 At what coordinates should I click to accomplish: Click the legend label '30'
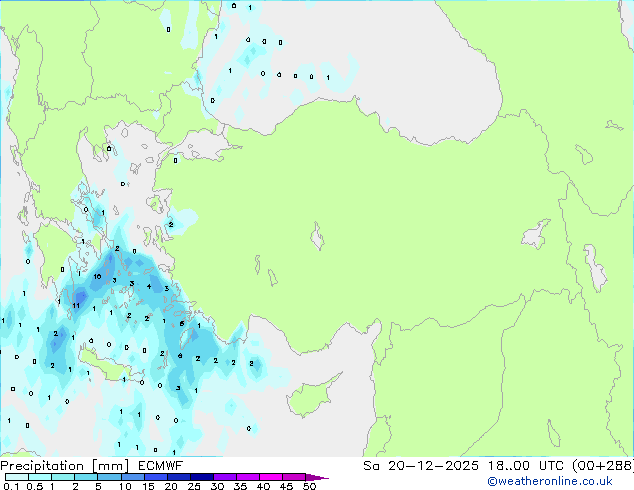click(x=217, y=486)
